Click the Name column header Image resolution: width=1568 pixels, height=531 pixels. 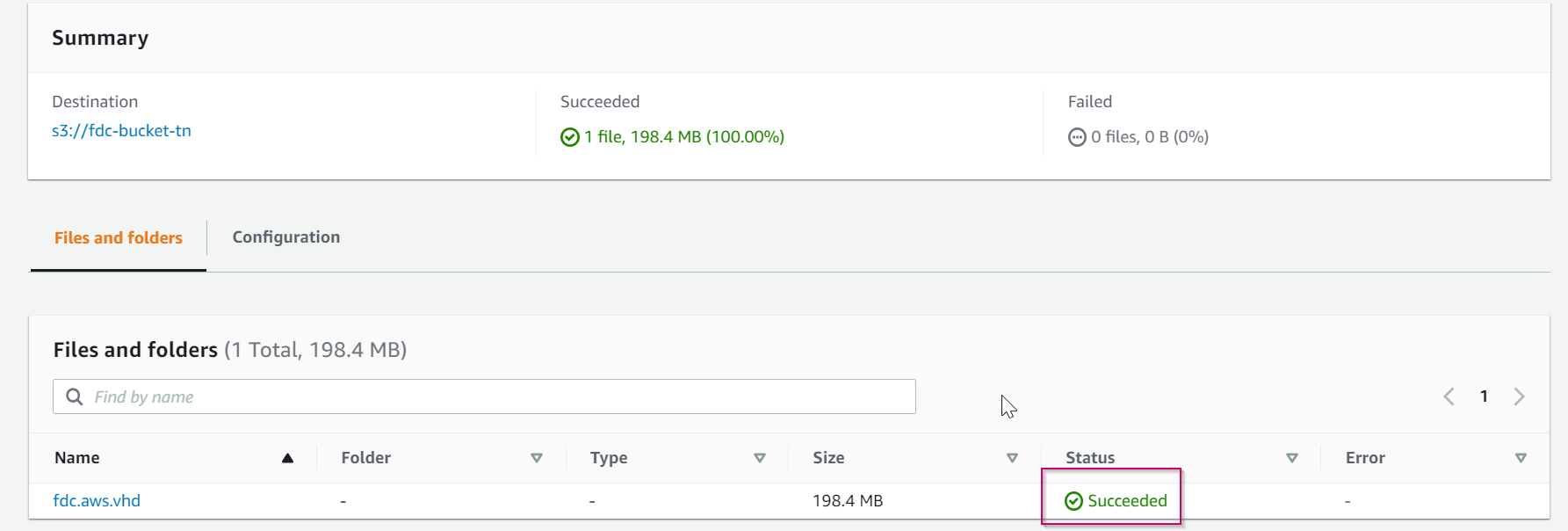(77, 458)
